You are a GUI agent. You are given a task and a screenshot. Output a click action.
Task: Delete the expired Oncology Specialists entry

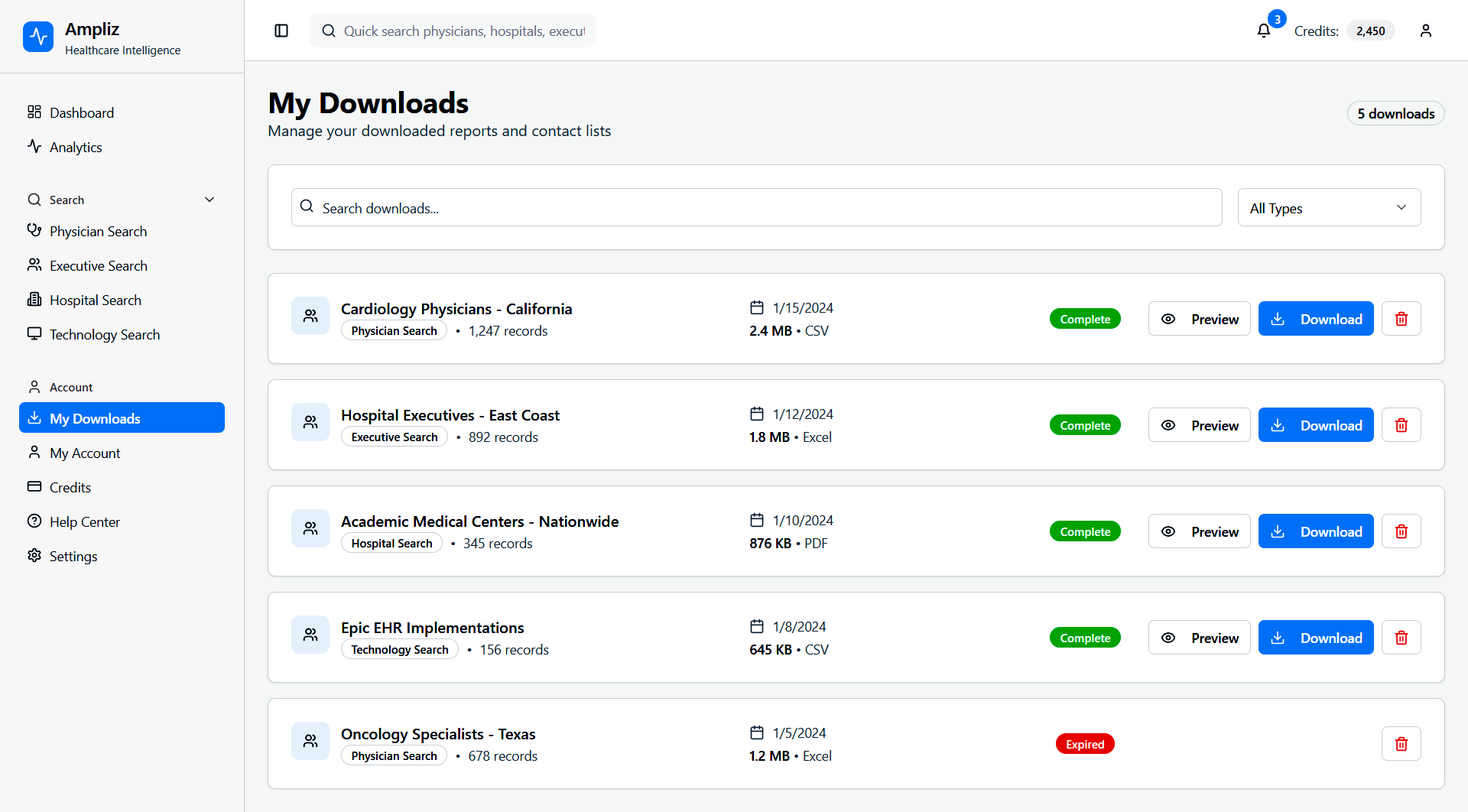coord(1401,744)
